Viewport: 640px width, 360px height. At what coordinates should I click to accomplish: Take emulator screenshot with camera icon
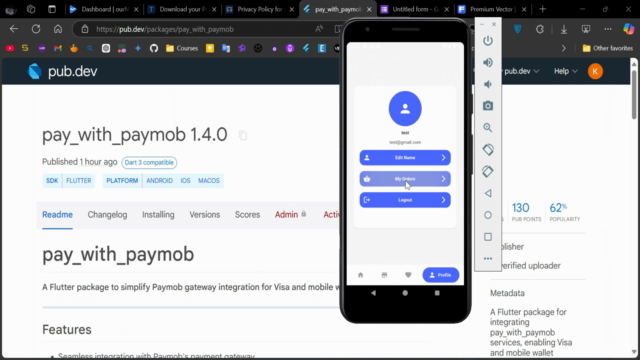pyautogui.click(x=488, y=106)
